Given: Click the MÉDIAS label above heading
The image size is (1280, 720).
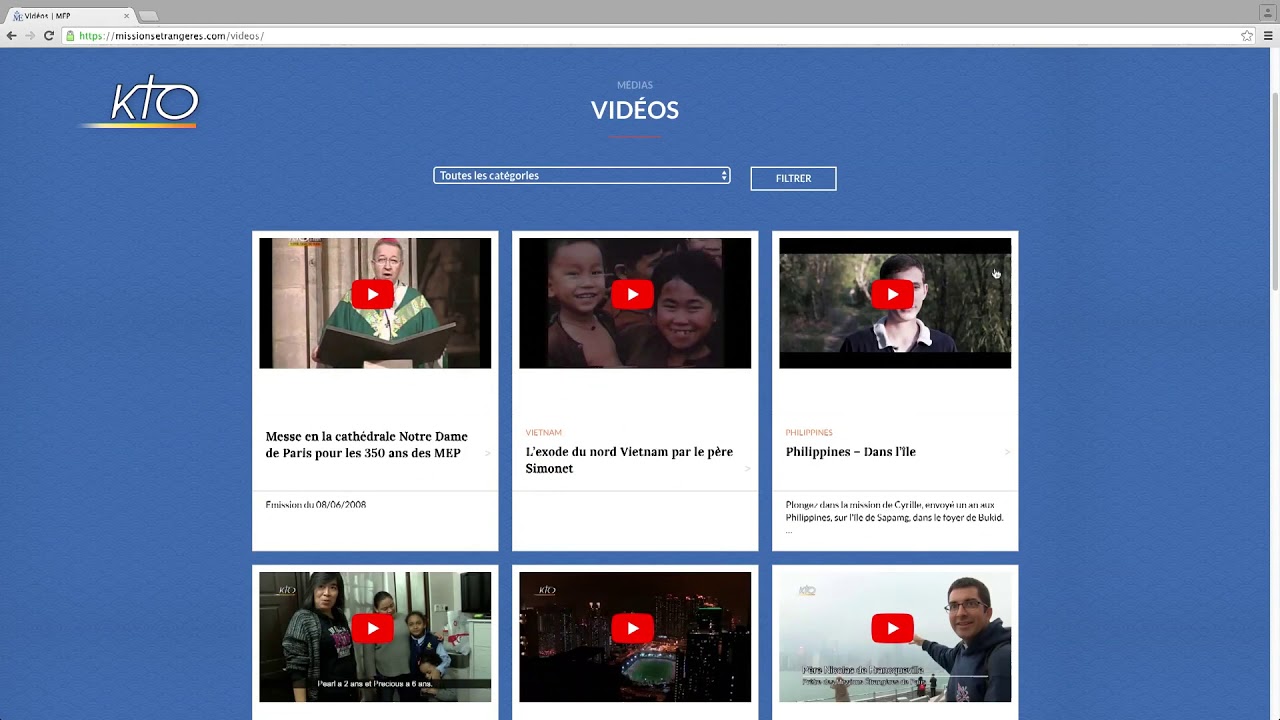Looking at the screenshot, I should click(635, 85).
